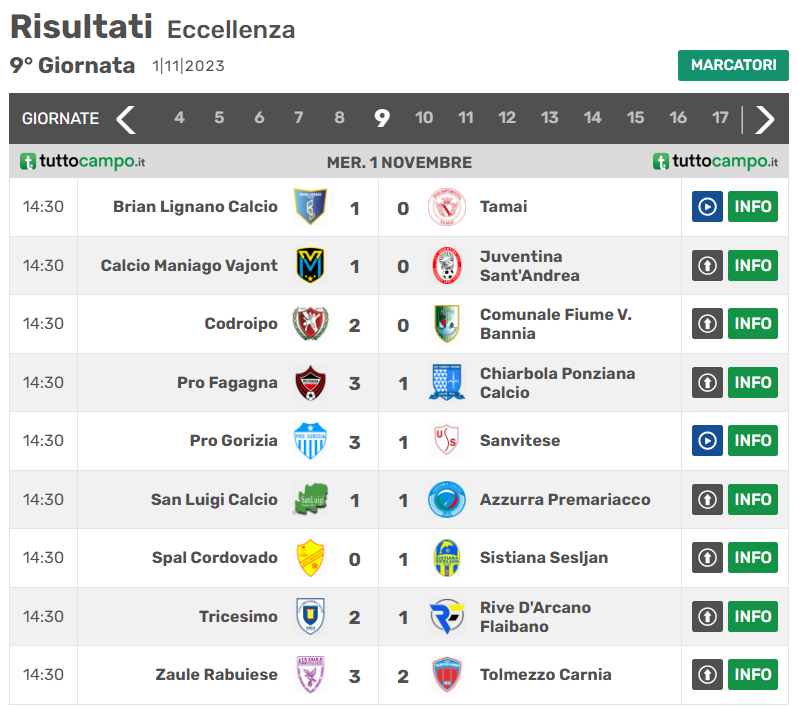This screenshot has width=799, height=707.
Task: Click the Tolmezzo Carnia team crest
Action: 446,675
